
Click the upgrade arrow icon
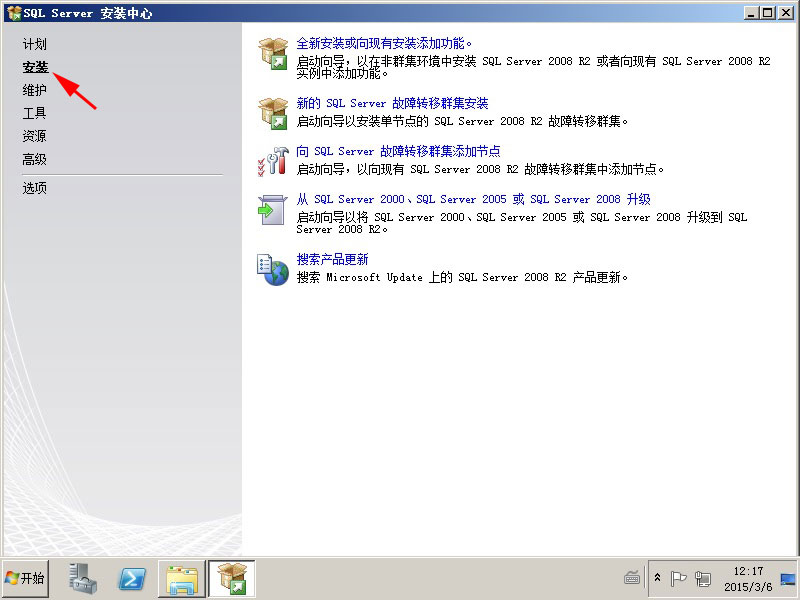[x=272, y=210]
